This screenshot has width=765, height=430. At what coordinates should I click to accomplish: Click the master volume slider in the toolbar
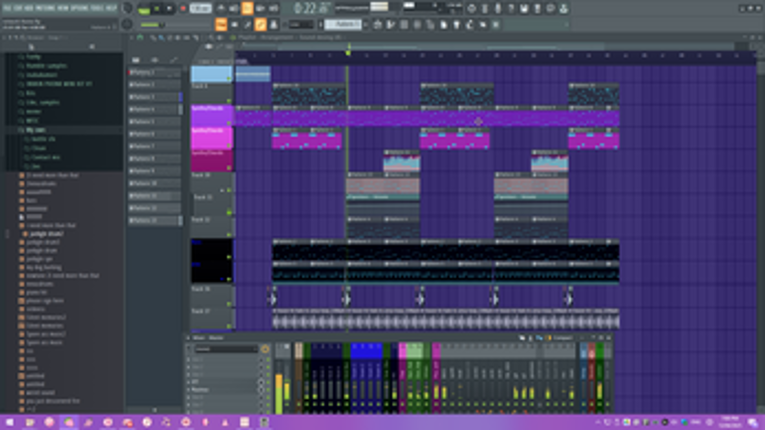[152, 25]
